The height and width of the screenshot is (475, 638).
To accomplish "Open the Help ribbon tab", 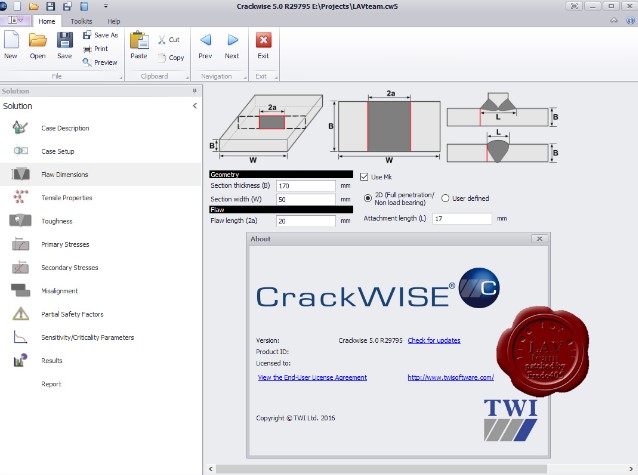I will coord(114,21).
